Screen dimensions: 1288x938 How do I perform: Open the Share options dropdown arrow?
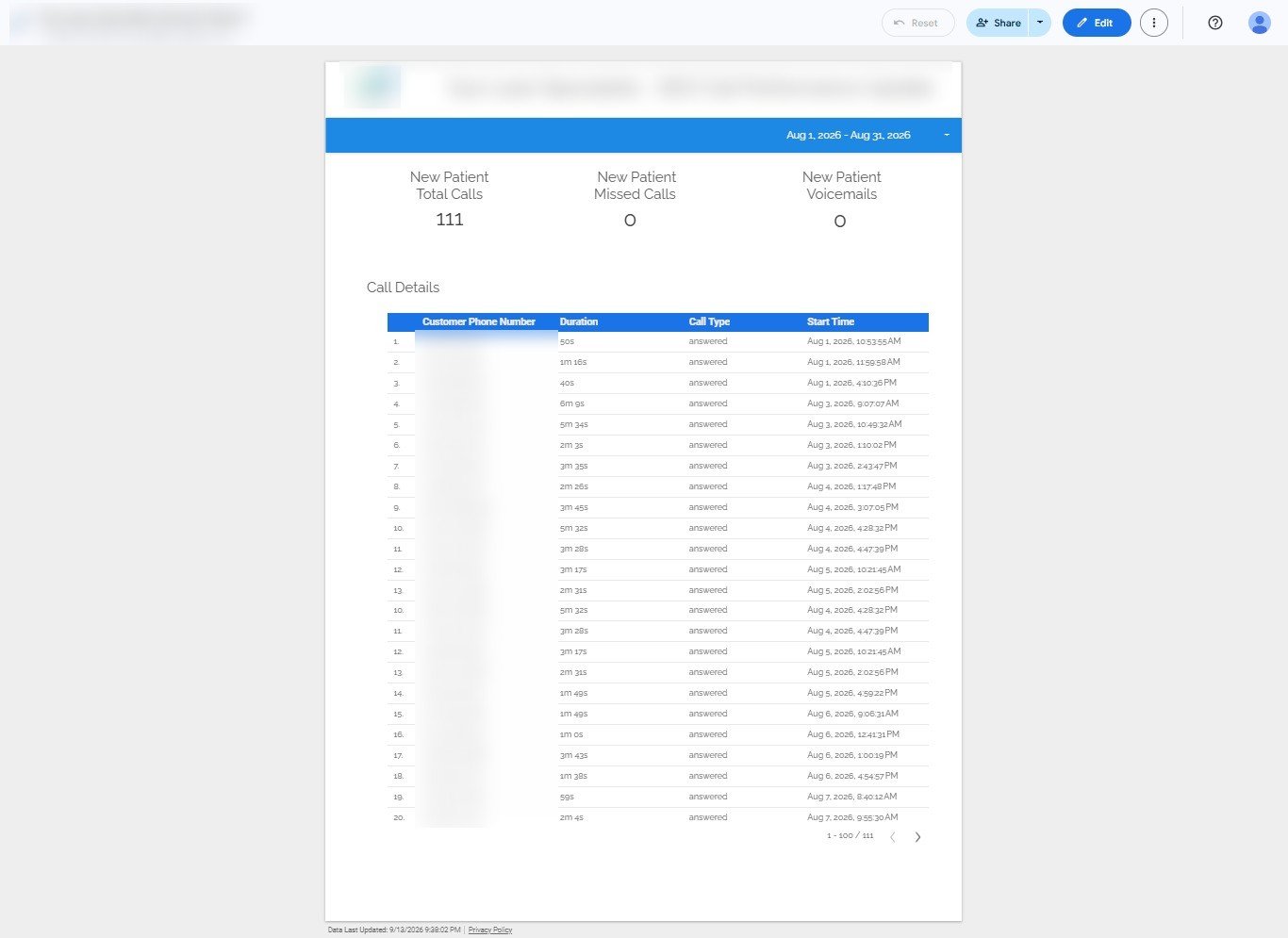[x=1040, y=23]
